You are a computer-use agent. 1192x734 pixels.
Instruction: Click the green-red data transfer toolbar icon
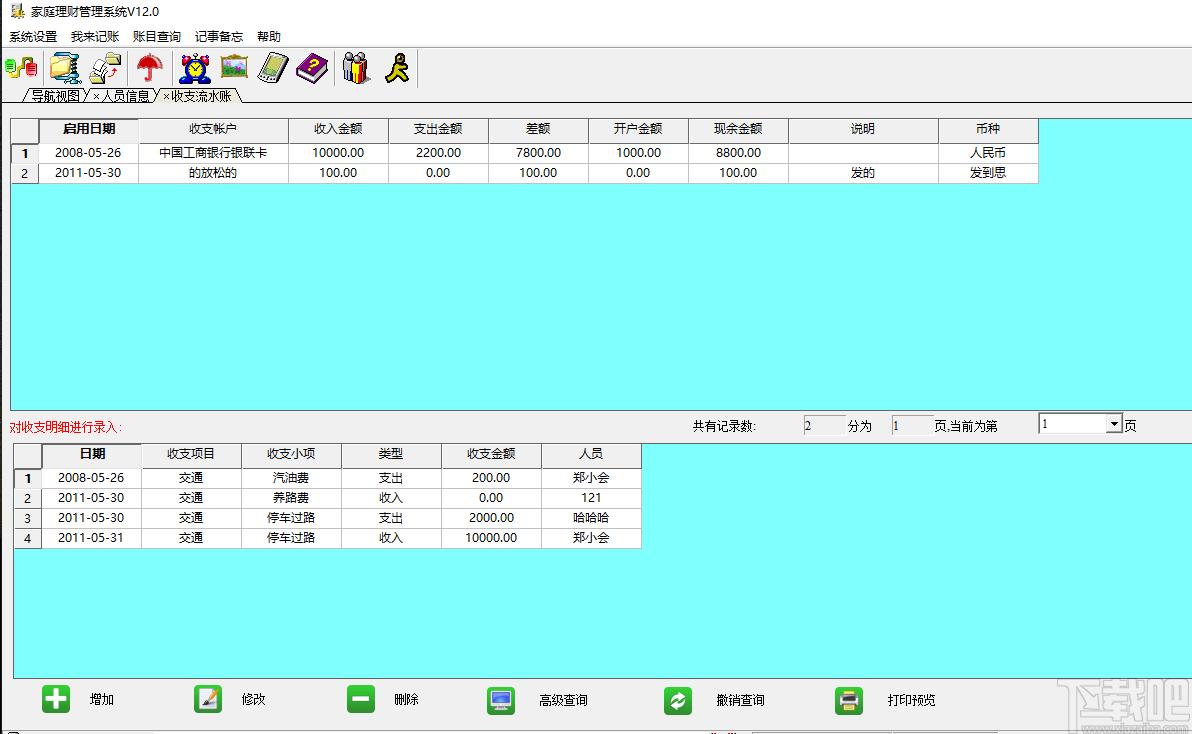21,68
